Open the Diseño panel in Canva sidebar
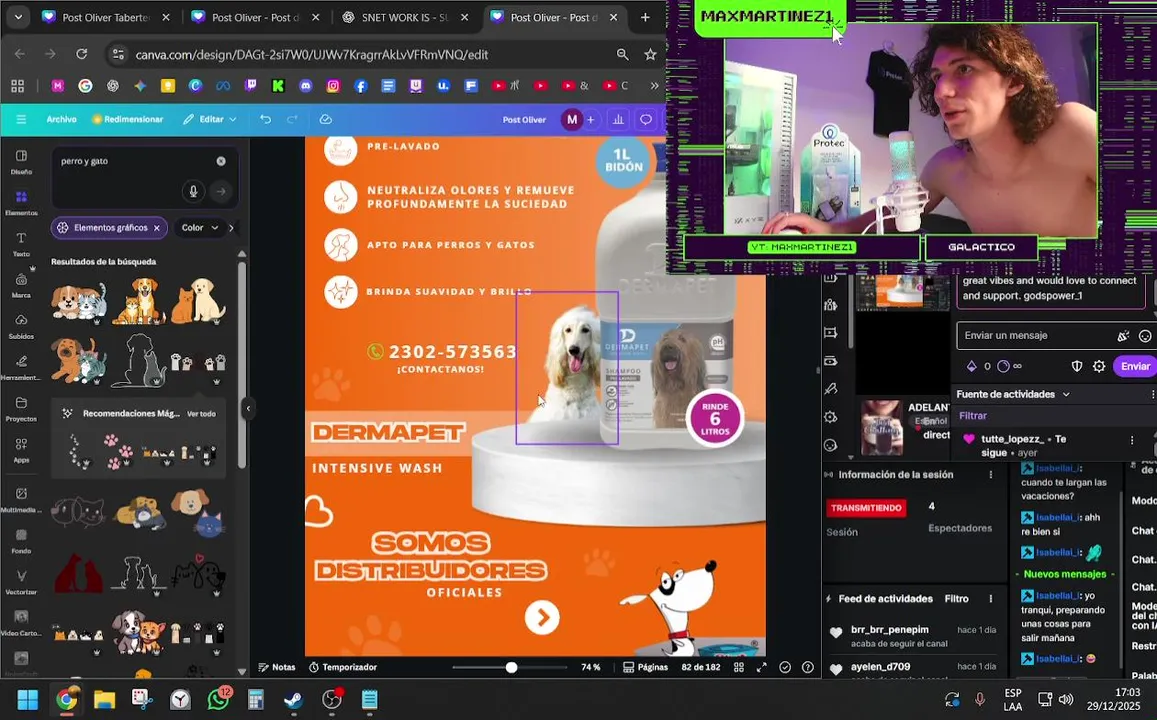Image resolution: width=1157 pixels, height=720 pixels. (21, 162)
